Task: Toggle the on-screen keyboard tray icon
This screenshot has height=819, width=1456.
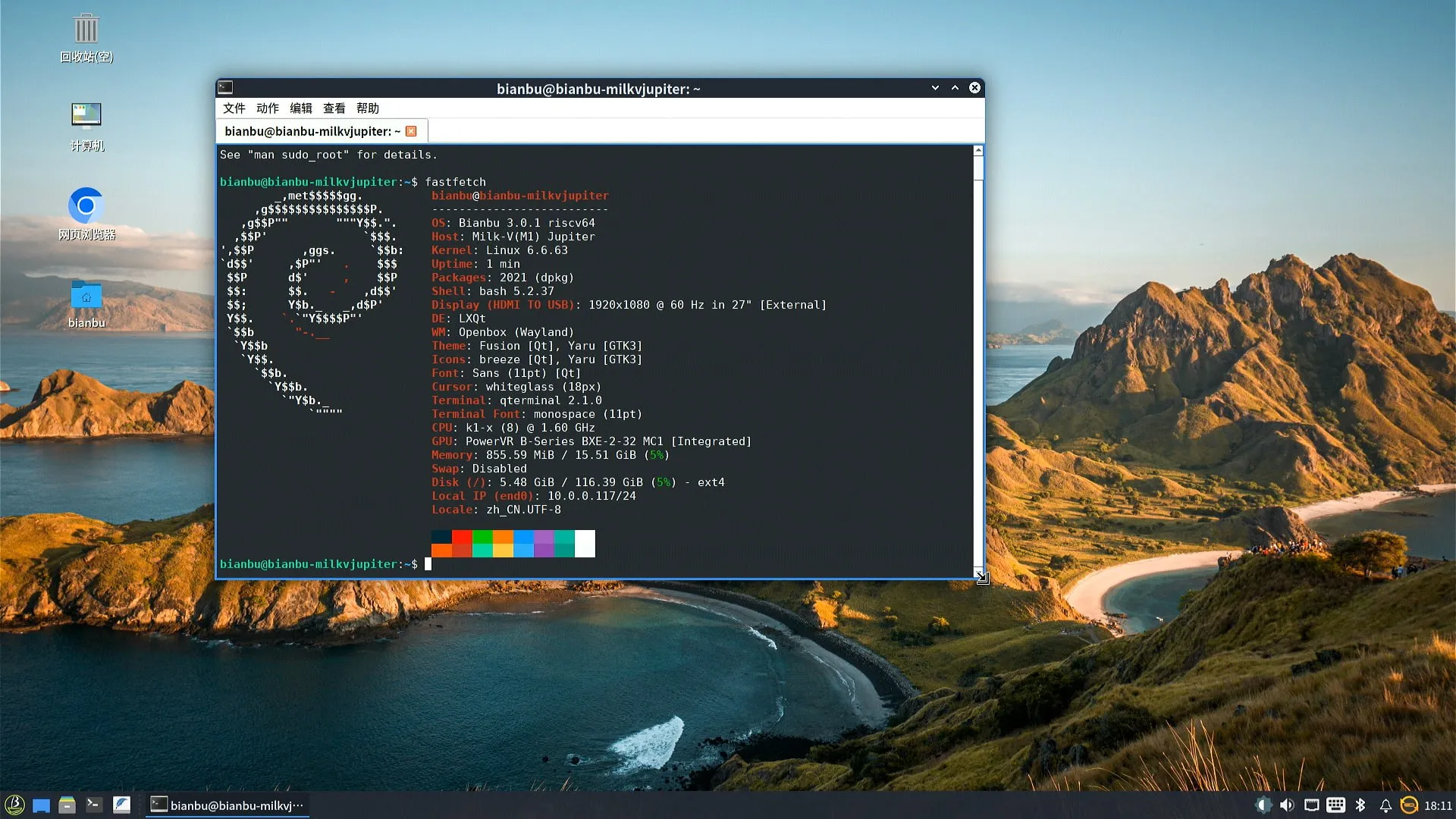Action: click(1335, 805)
